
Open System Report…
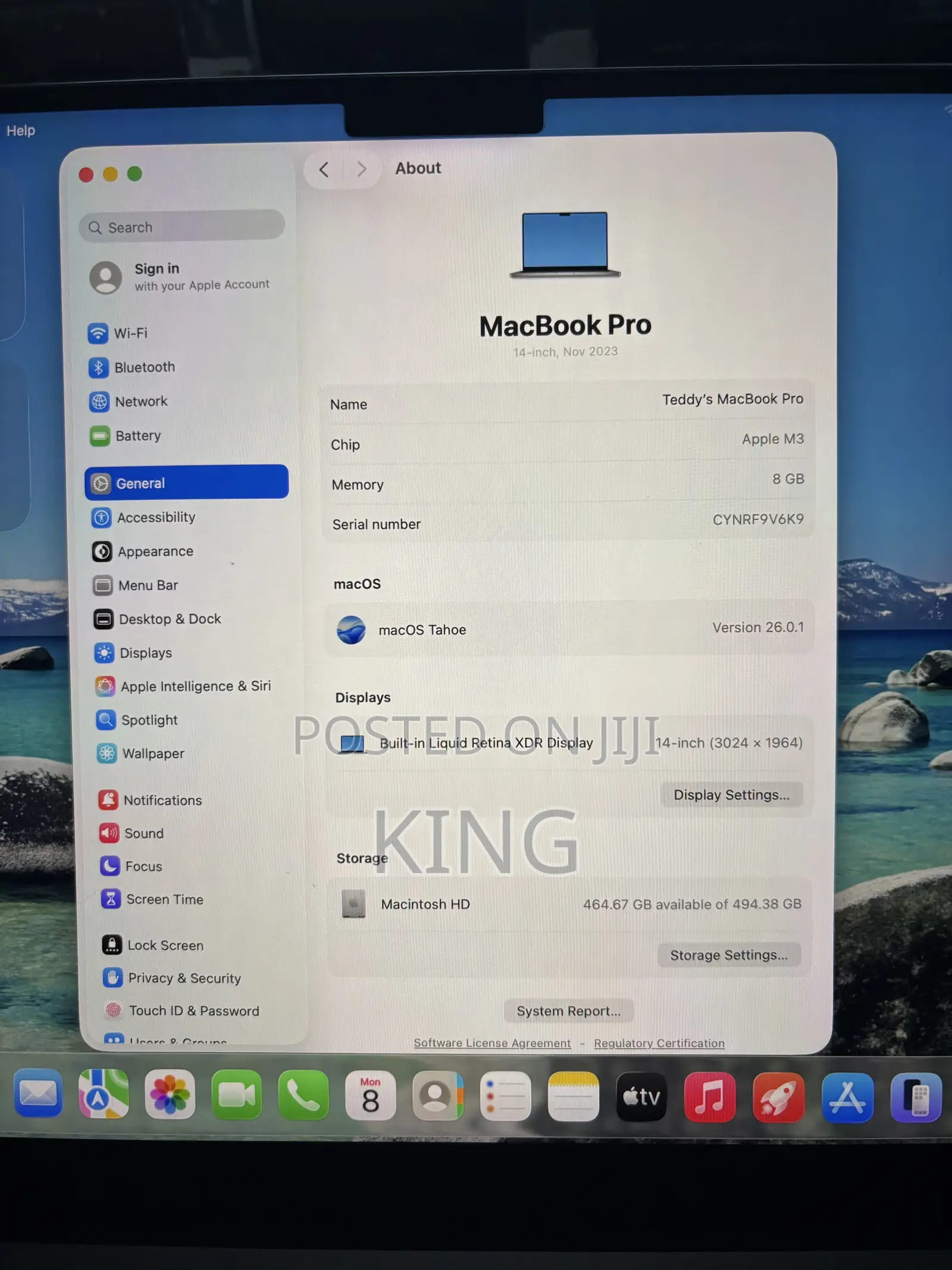click(568, 1011)
